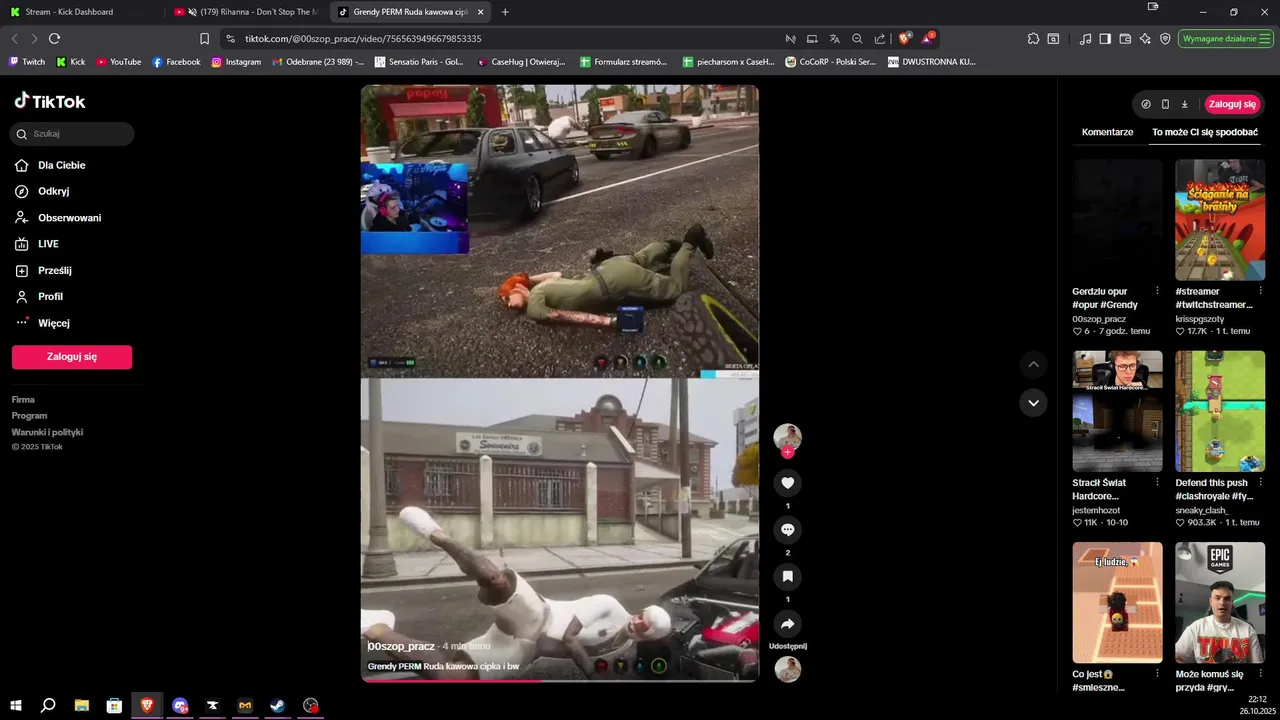Open the CaseHug bookmark
Screen dimensions: 1280x720
pyautogui.click(x=521, y=61)
